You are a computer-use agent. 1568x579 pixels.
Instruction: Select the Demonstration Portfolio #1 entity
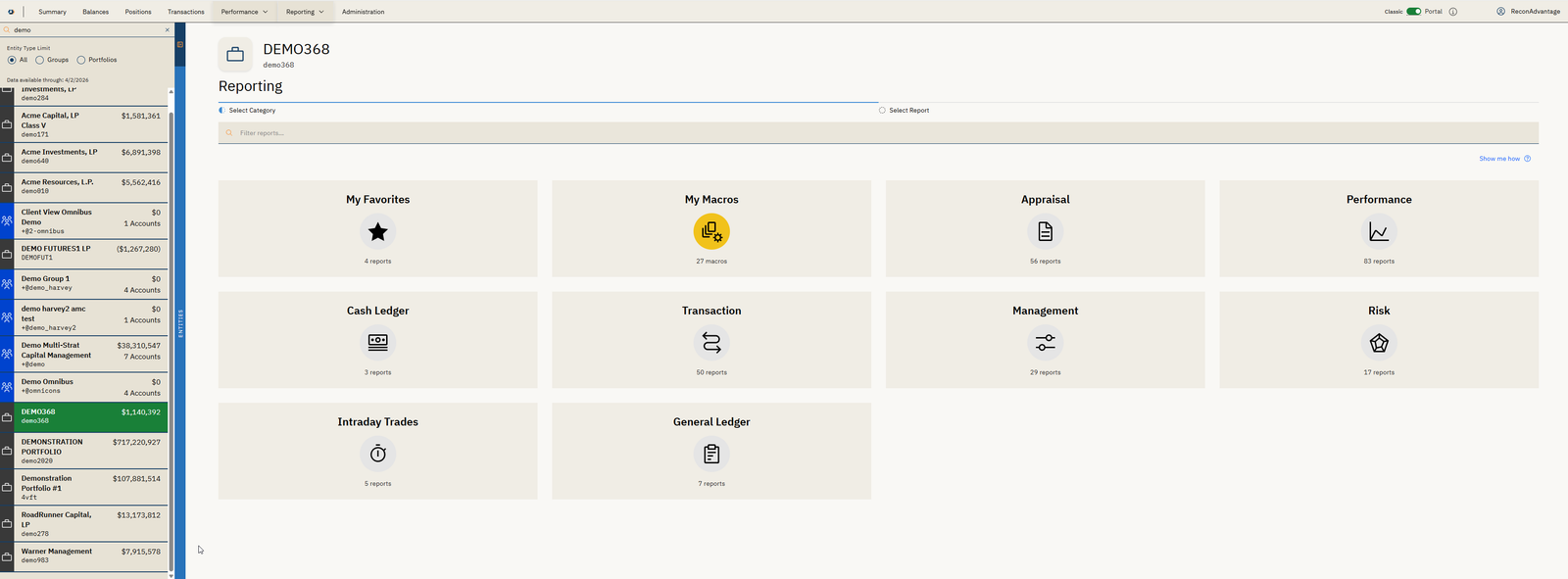click(x=84, y=487)
